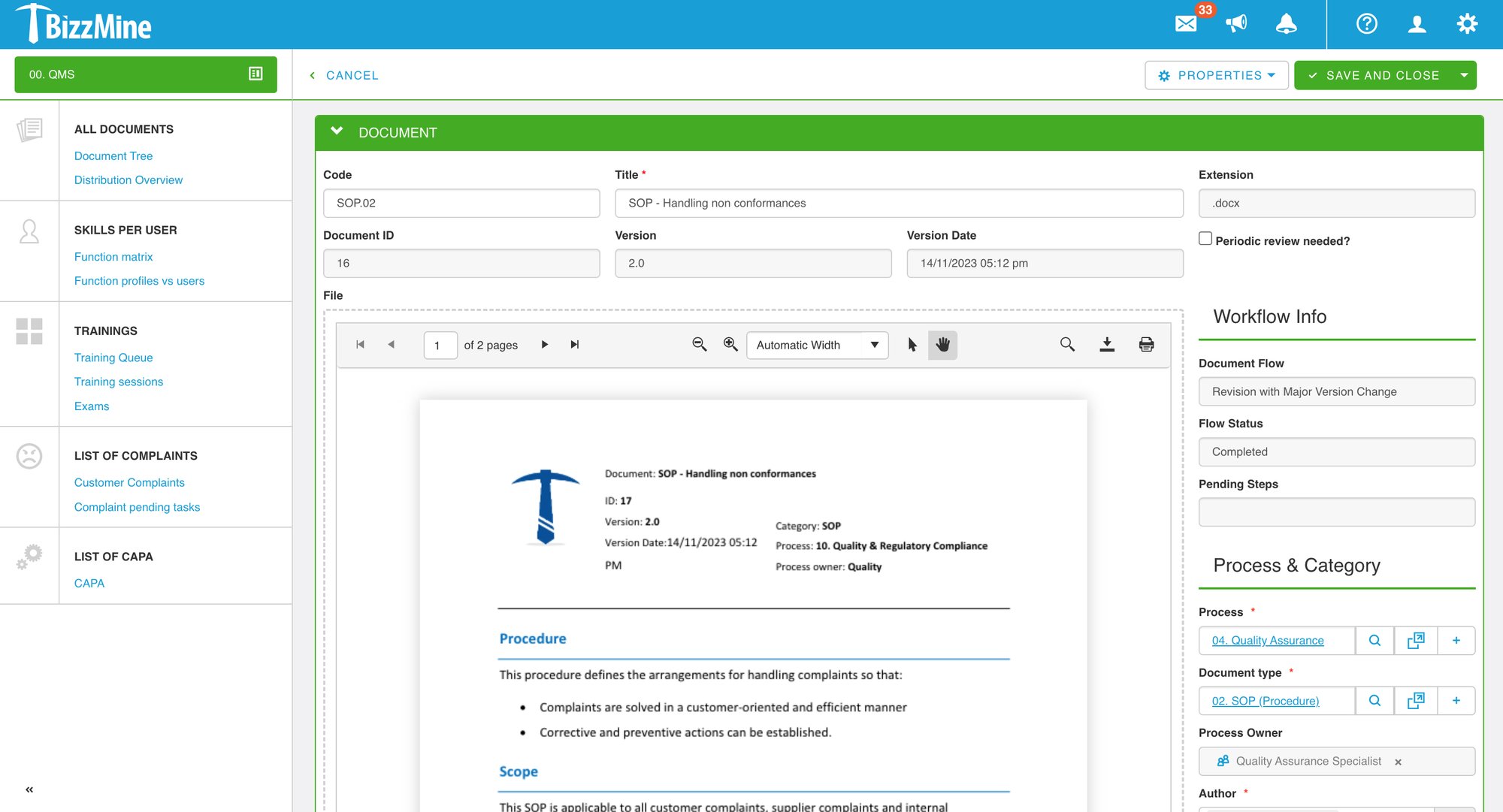Screen dimensions: 1503x812
Task: Expand the SAVE AND CLOSE options arrow
Action: coord(1463,75)
